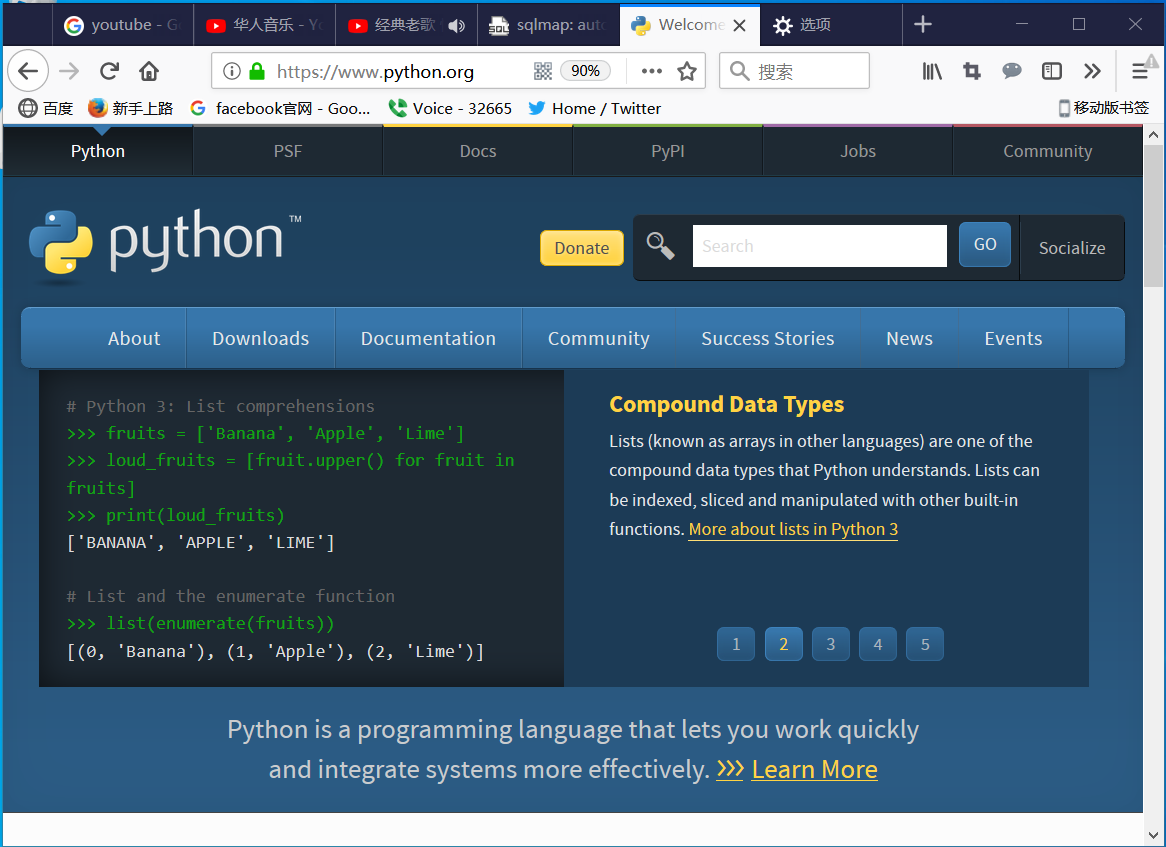The image size is (1166, 847).
Task: Click the GO search button
Action: [x=985, y=245]
